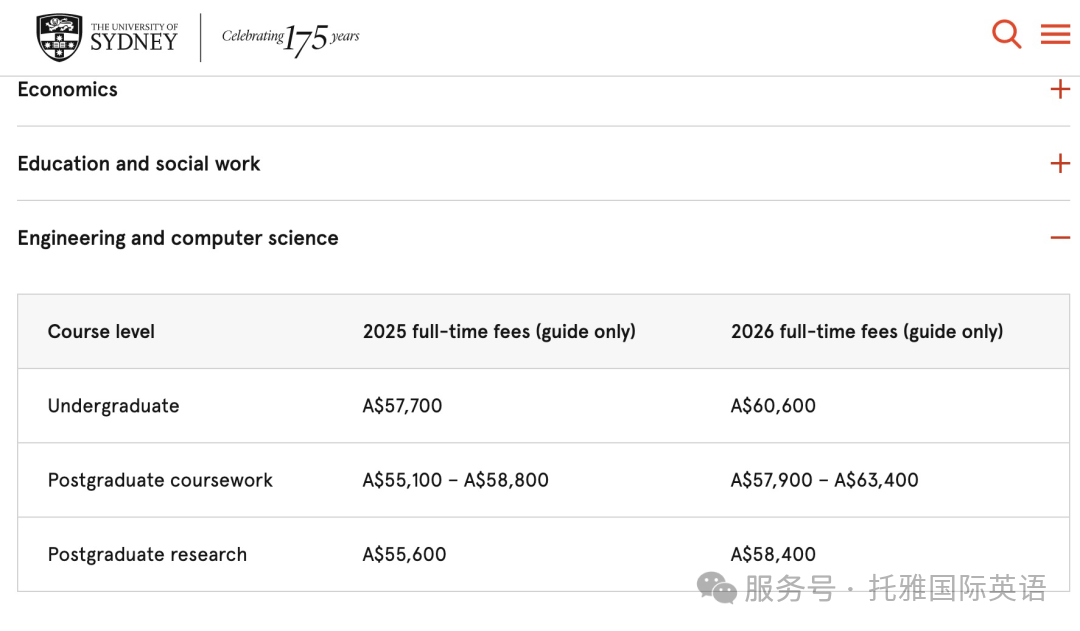Select the Undergraduate row label
The height and width of the screenshot is (631, 1080).
pyautogui.click(x=114, y=406)
